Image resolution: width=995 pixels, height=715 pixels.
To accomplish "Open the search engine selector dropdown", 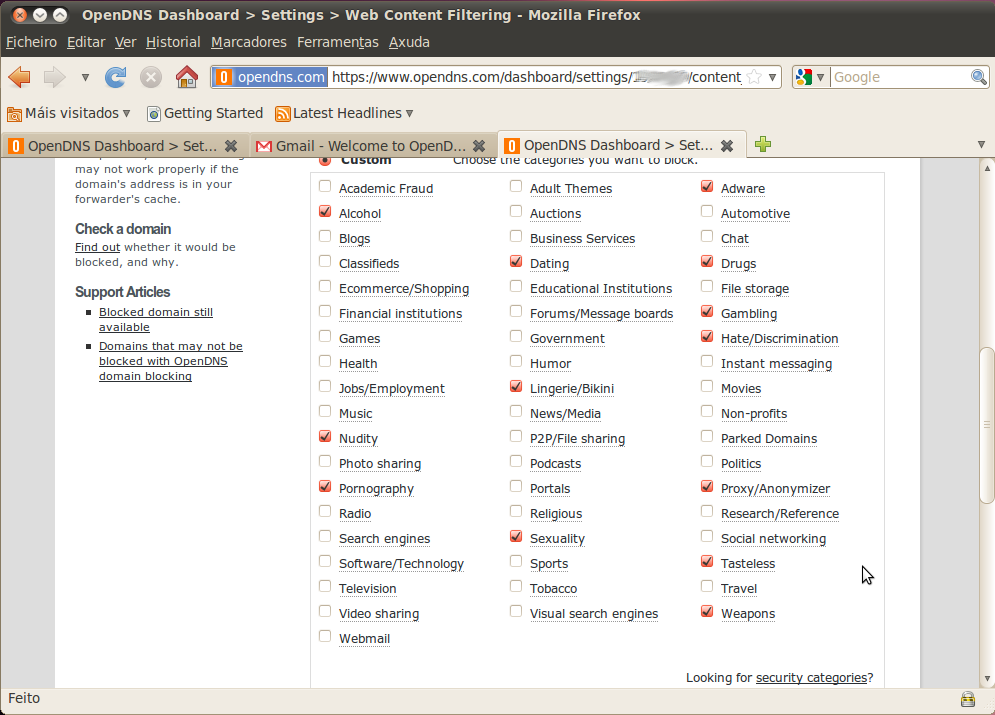I will (820, 77).
